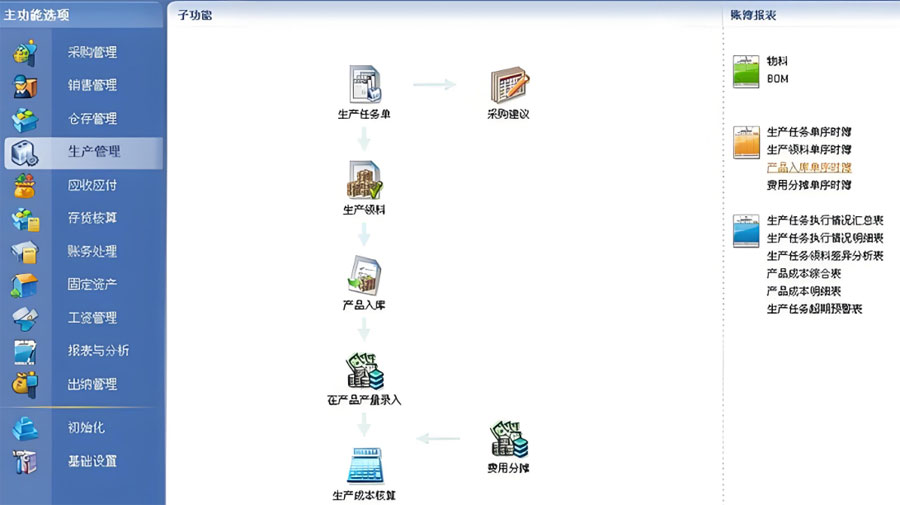Click the 费用分摊 money icon

click(x=508, y=439)
